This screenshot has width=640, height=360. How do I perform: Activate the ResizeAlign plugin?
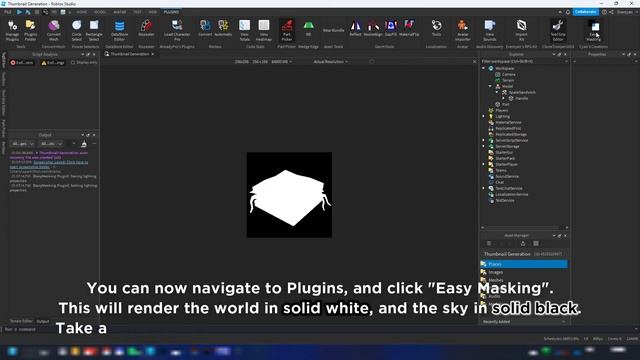[373, 29]
